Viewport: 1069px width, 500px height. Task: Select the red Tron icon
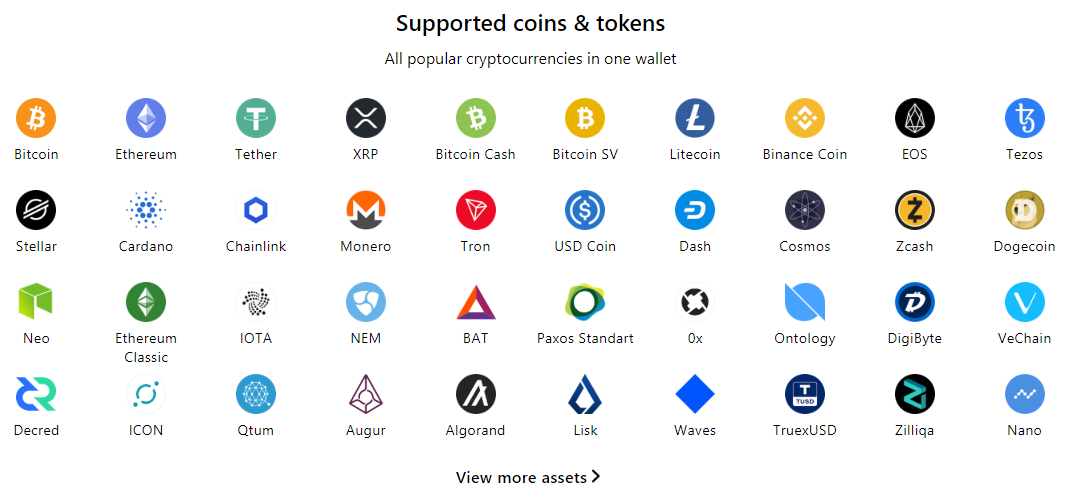pyautogui.click(x=476, y=210)
